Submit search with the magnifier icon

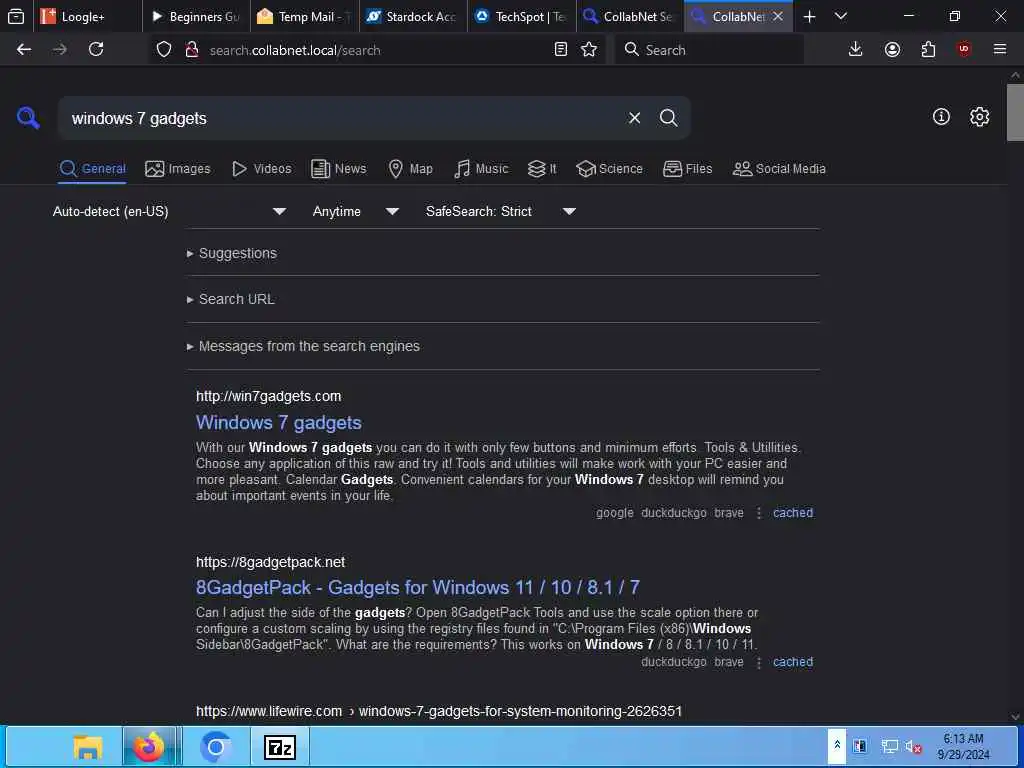[668, 118]
